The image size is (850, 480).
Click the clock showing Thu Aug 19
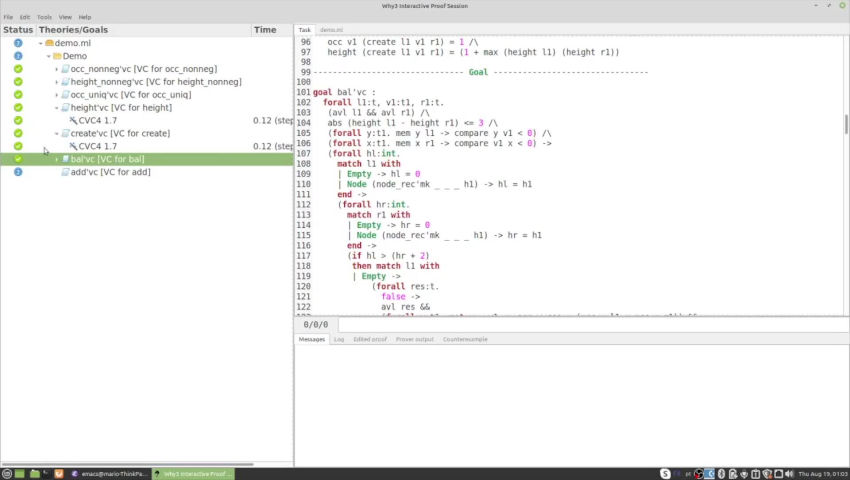821,473
